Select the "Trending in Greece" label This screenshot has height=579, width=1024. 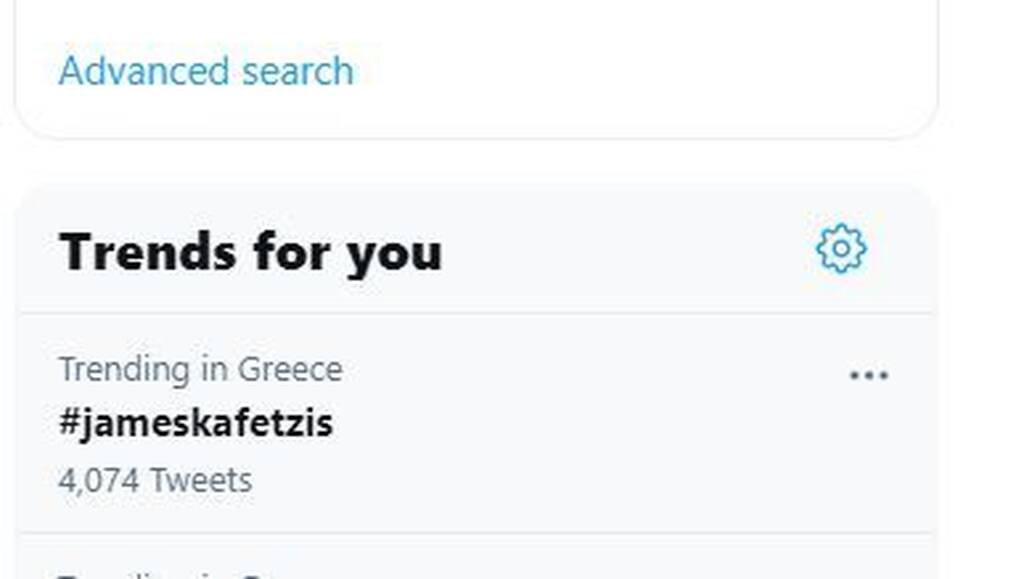[200, 369]
